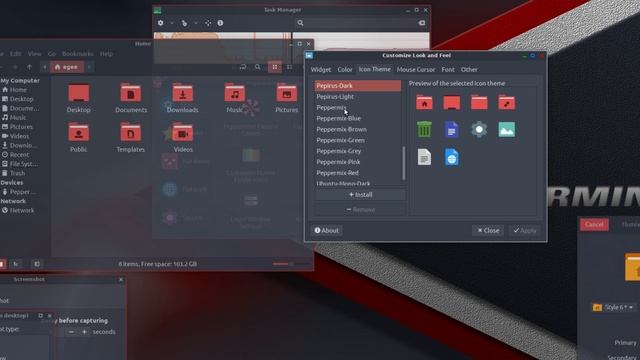
Task: Click the globe document preview icon
Action: click(x=451, y=157)
